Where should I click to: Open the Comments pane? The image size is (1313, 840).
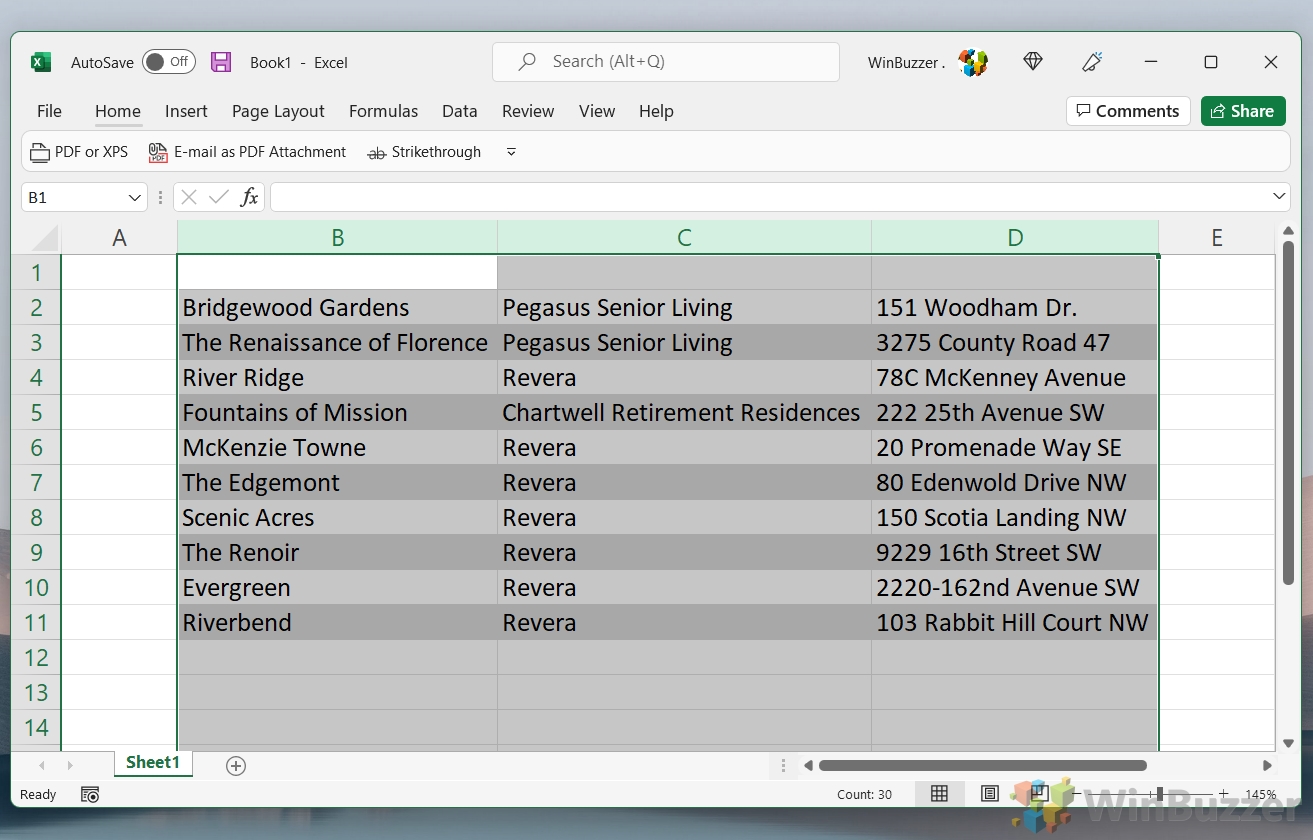tap(1128, 111)
